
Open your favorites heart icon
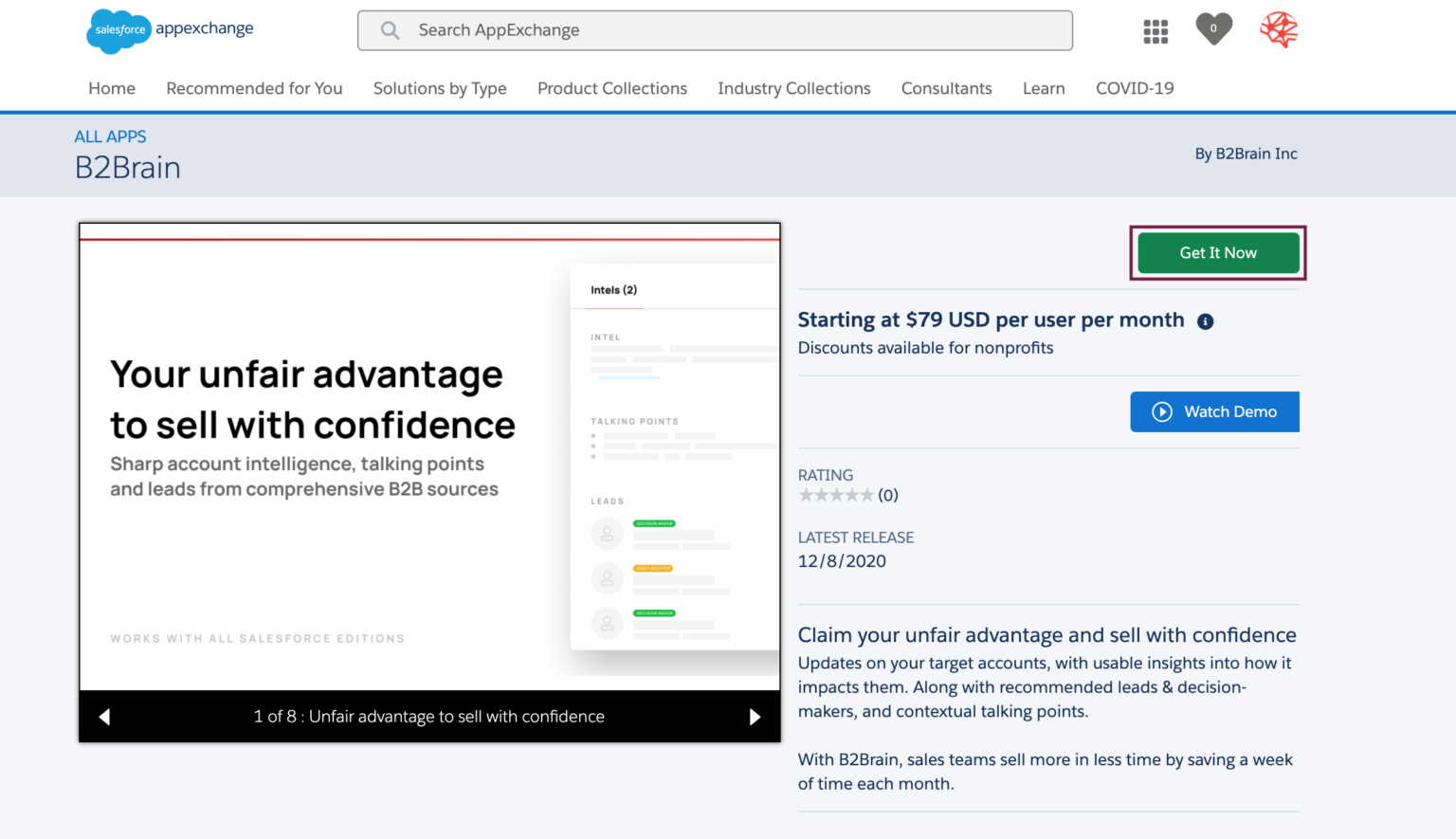1213,28
